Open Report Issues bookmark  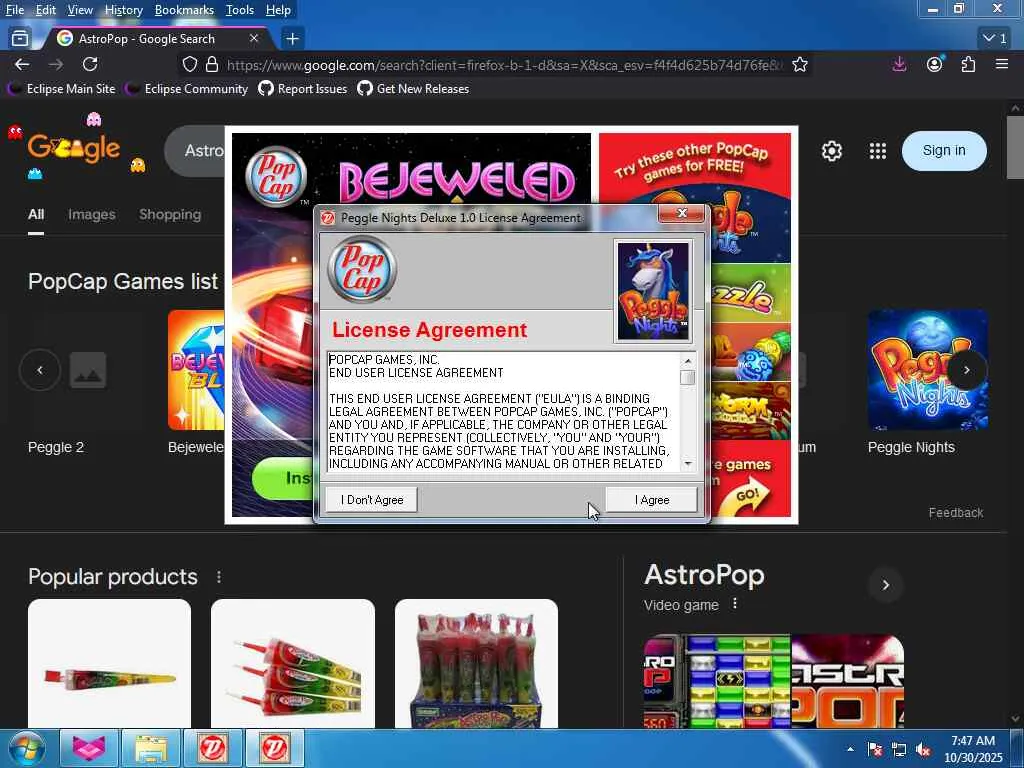click(x=303, y=89)
